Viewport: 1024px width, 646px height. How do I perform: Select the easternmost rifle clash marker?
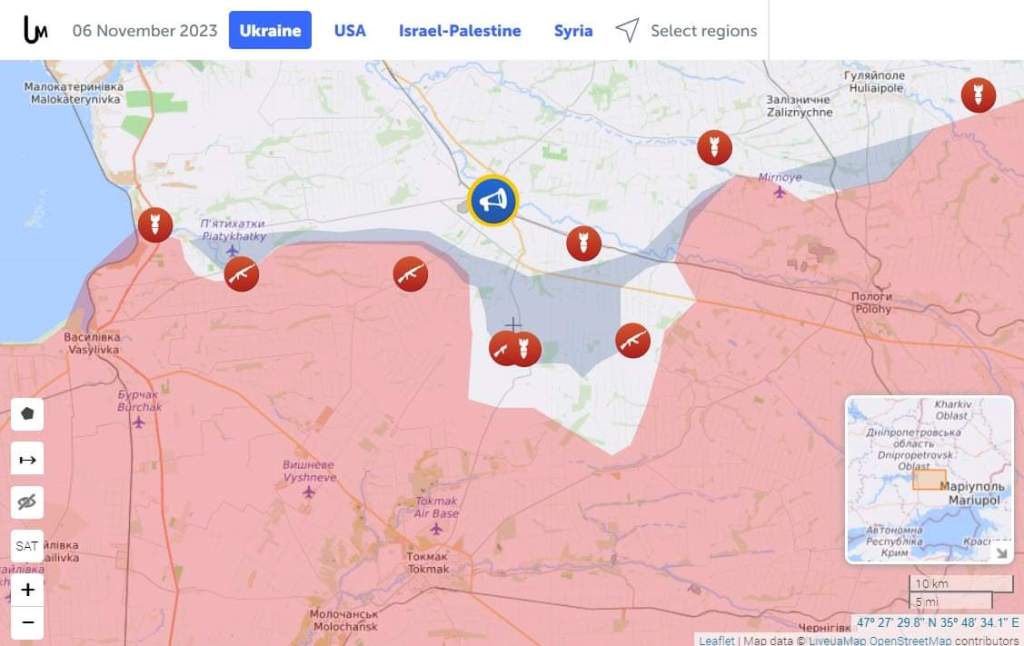[632, 341]
